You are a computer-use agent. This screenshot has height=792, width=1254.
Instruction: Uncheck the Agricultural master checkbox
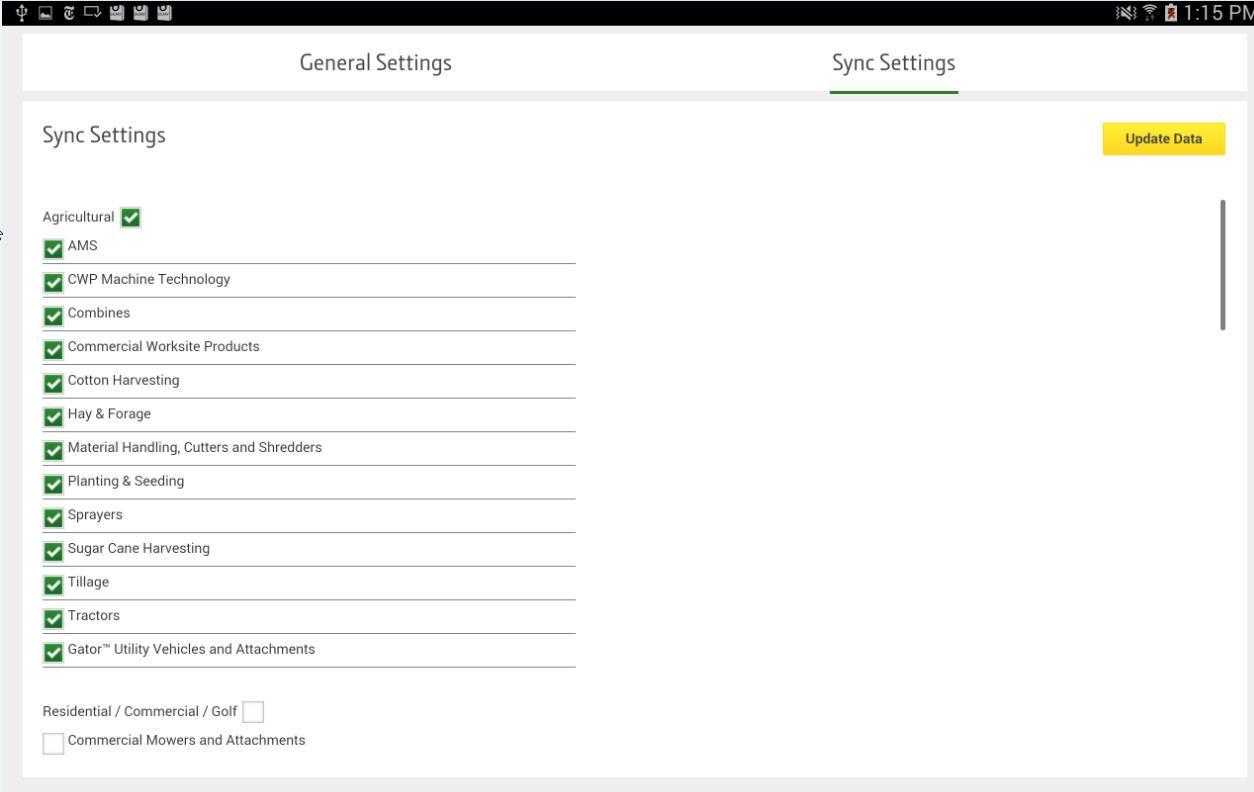pyautogui.click(x=131, y=216)
